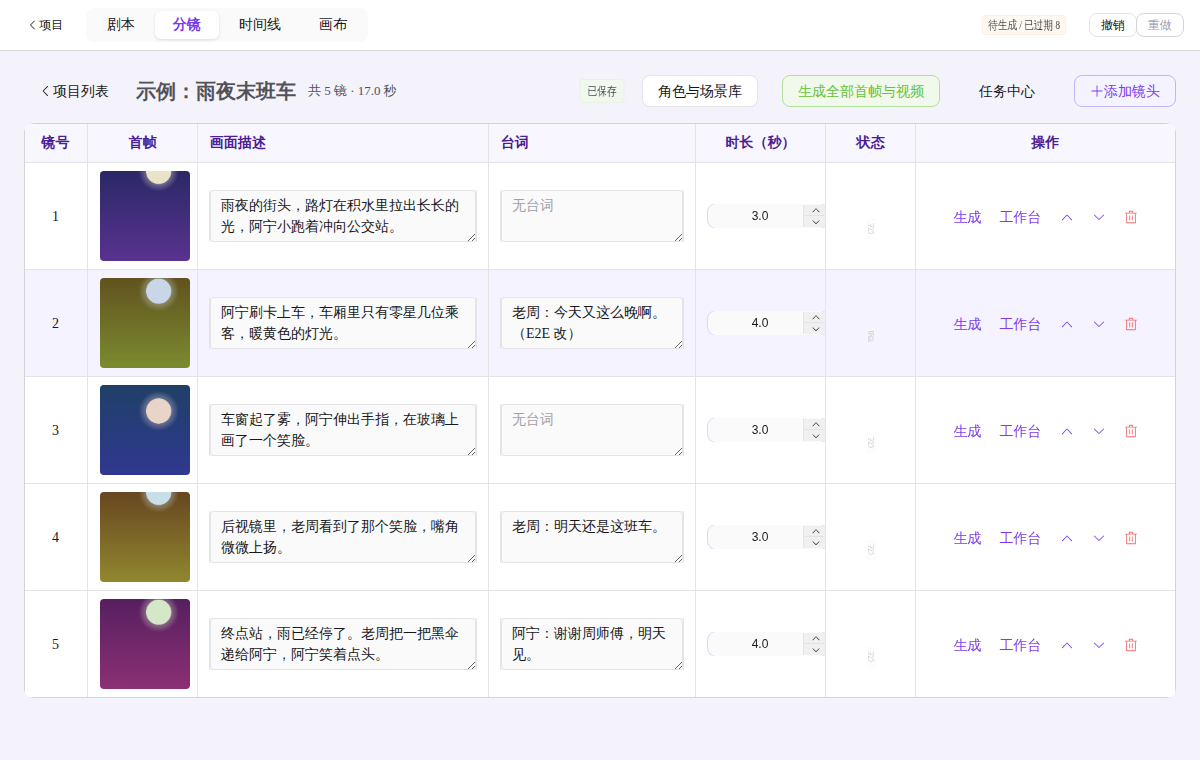Move shot 5 up with the arrow
Screen dimensions: 1200x760
tap(1067, 645)
